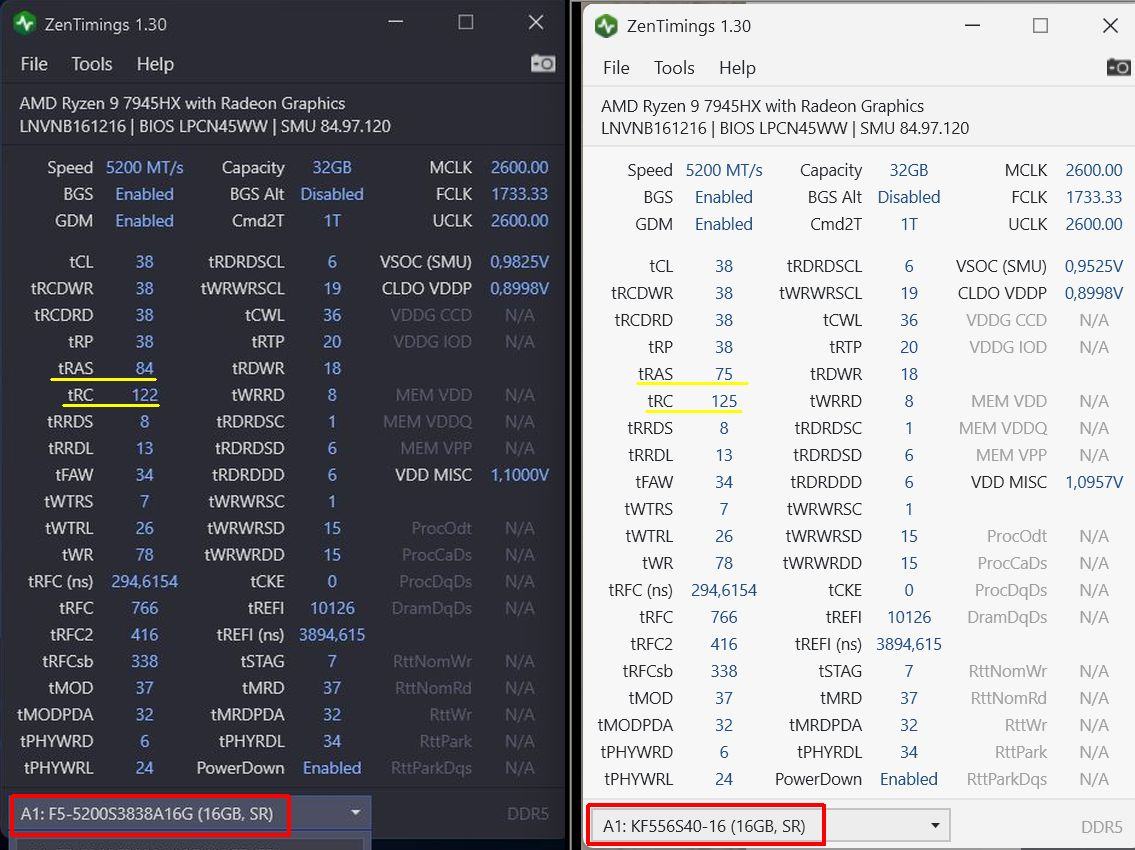Click VDD MISC value 1,1000V in dark window
1135x850 pixels.
(519, 475)
